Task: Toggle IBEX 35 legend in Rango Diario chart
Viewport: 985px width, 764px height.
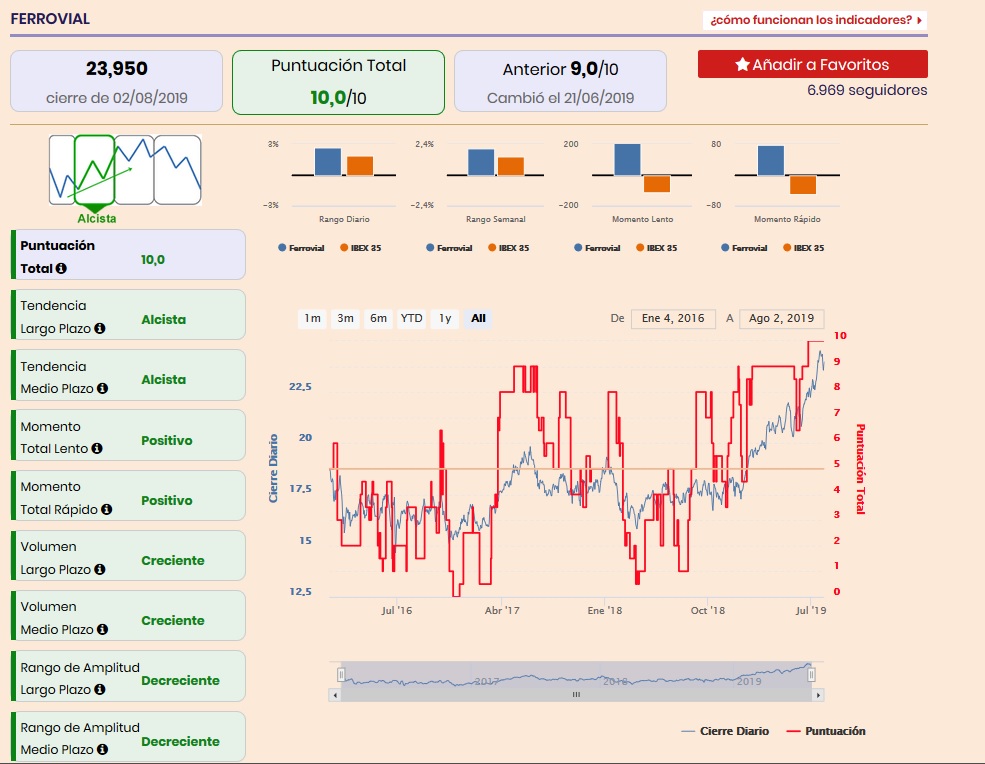Action: pos(361,248)
